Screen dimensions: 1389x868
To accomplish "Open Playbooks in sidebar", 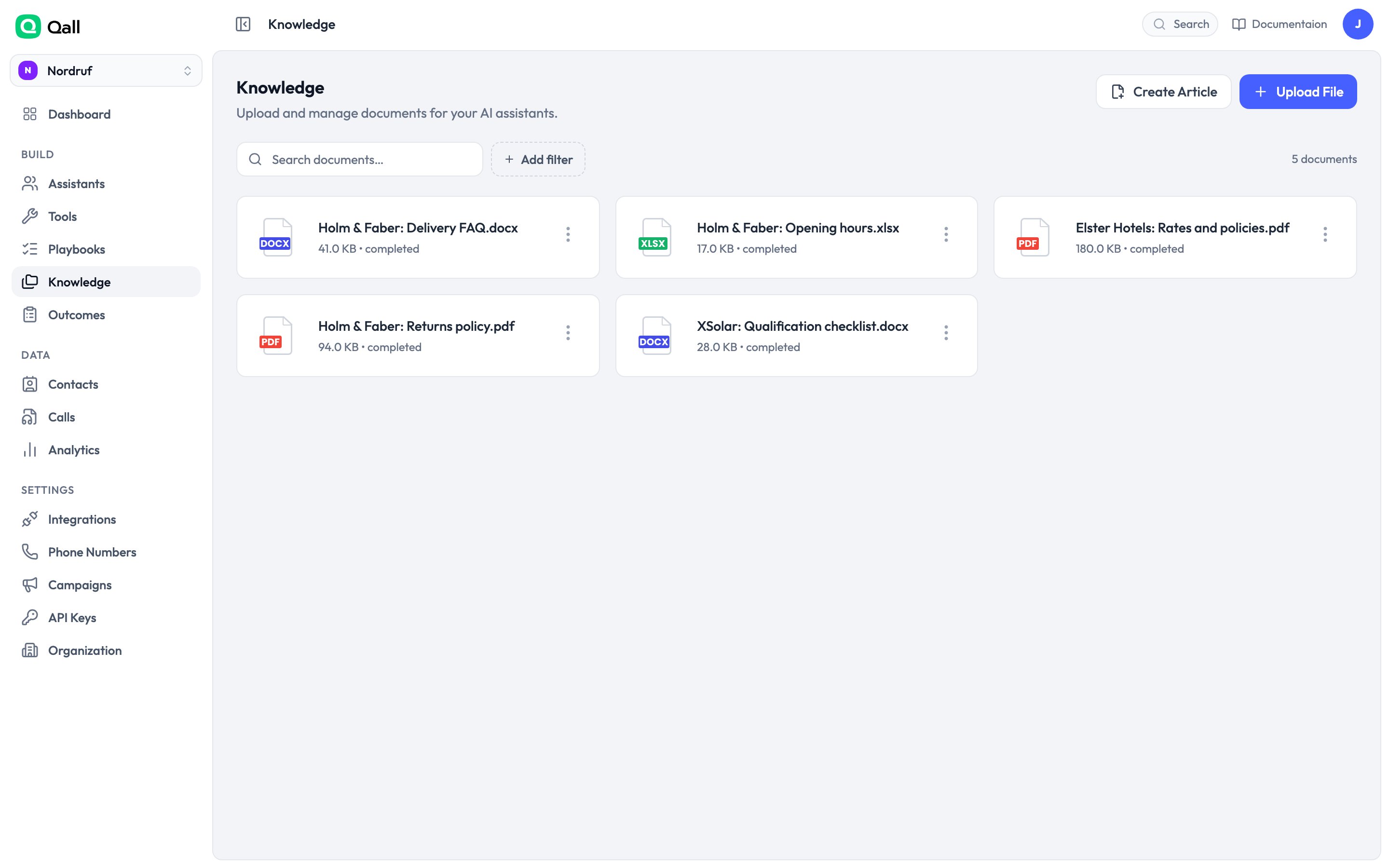I will [x=106, y=249].
